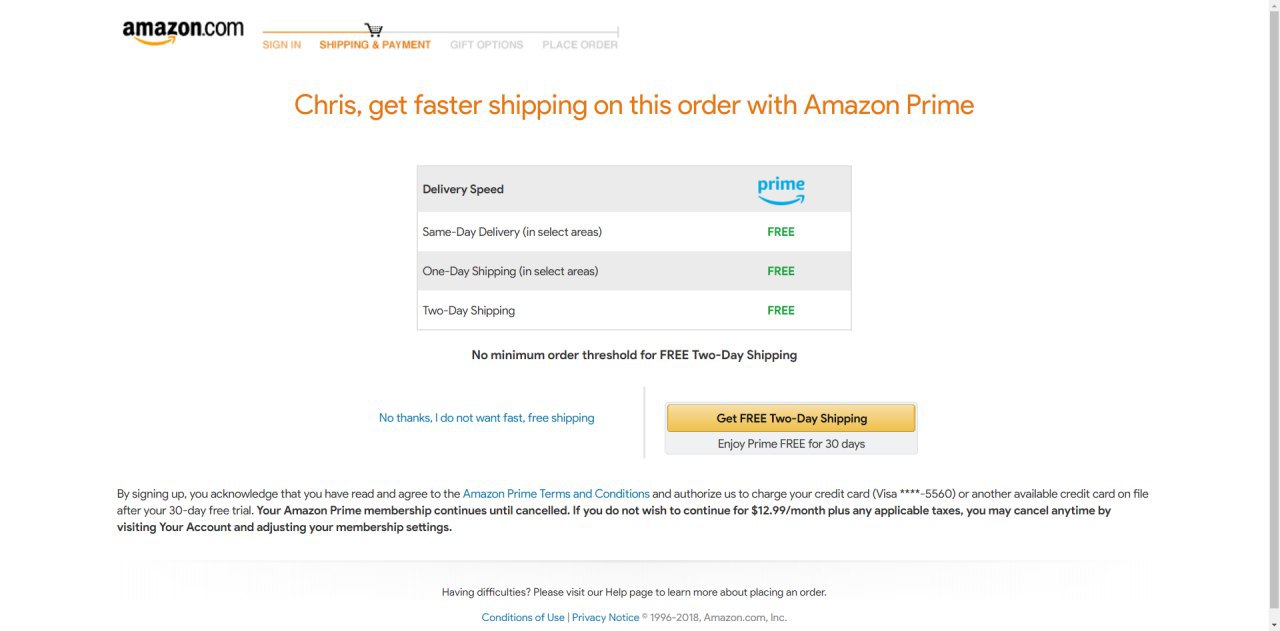Image resolution: width=1280 pixels, height=631 pixels.
Task: Open Amazon Prime Terms and Conditions
Action: click(556, 494)
